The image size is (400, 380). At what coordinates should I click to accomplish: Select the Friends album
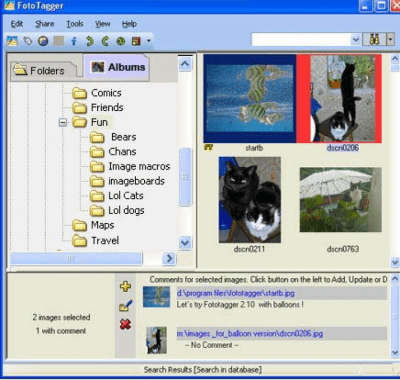107,108
